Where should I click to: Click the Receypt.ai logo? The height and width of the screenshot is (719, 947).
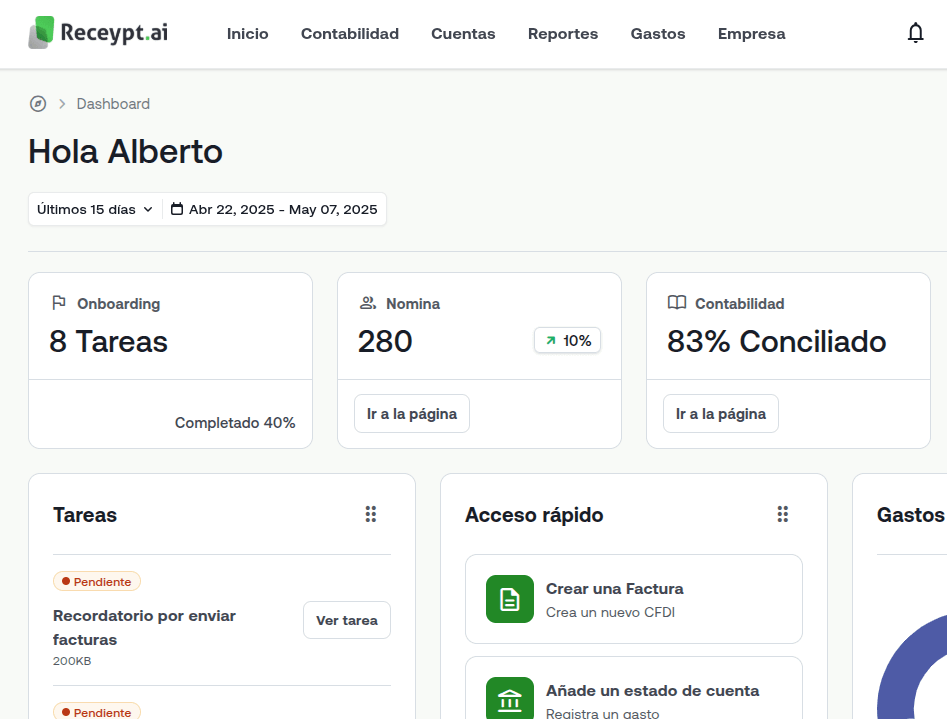tap(98, 33)
